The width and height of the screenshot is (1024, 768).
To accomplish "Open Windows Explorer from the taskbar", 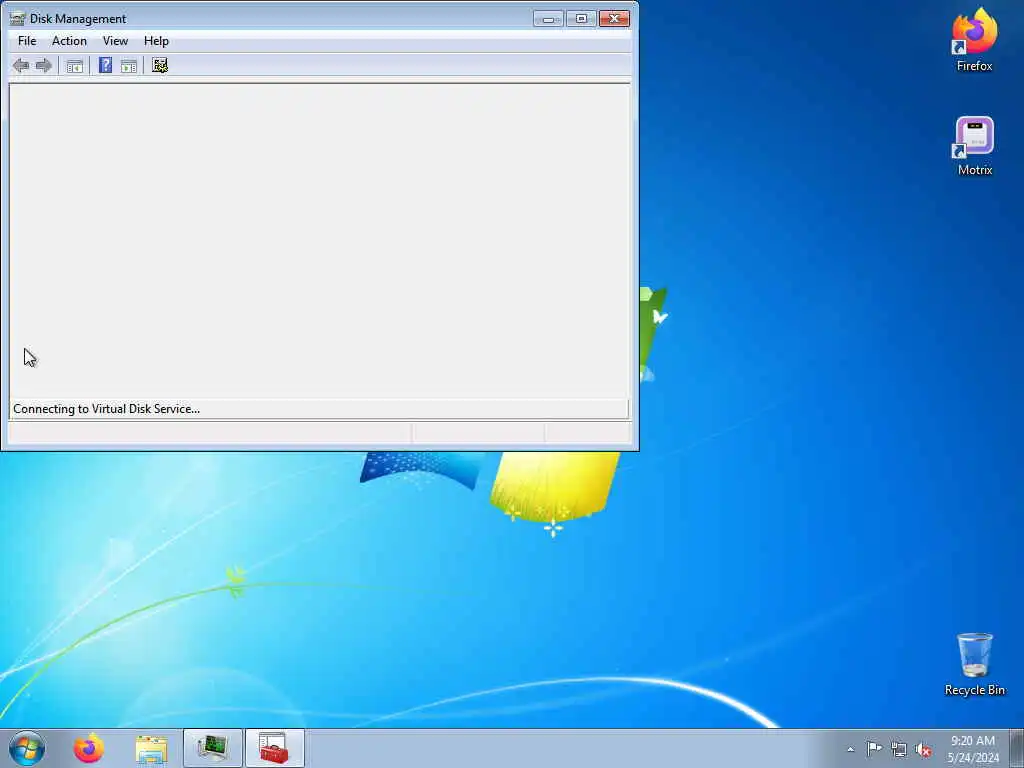I will click(152, 748).
